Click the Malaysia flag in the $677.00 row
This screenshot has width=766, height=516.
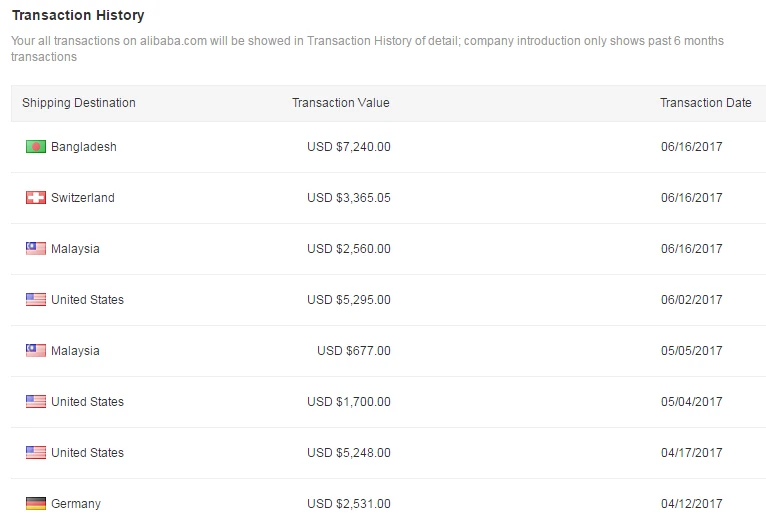36,351
